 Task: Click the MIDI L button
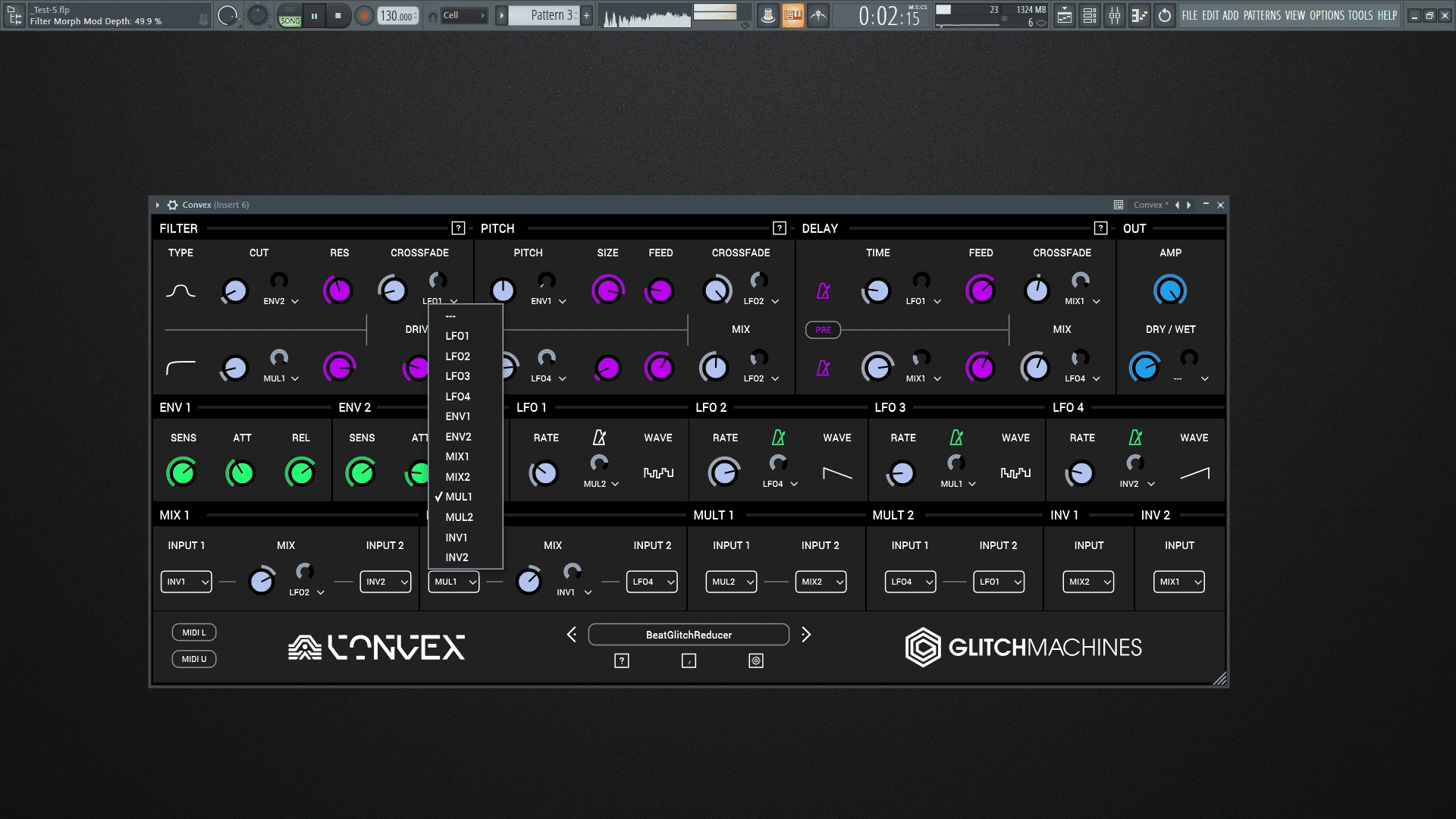click(194, 632)
